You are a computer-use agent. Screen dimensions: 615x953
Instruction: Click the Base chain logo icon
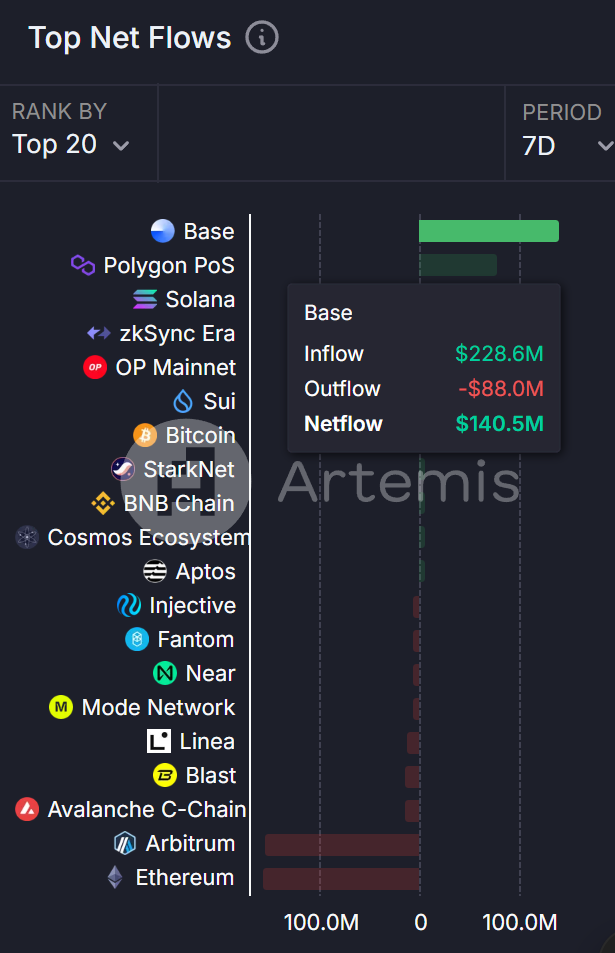click(163, 232)
